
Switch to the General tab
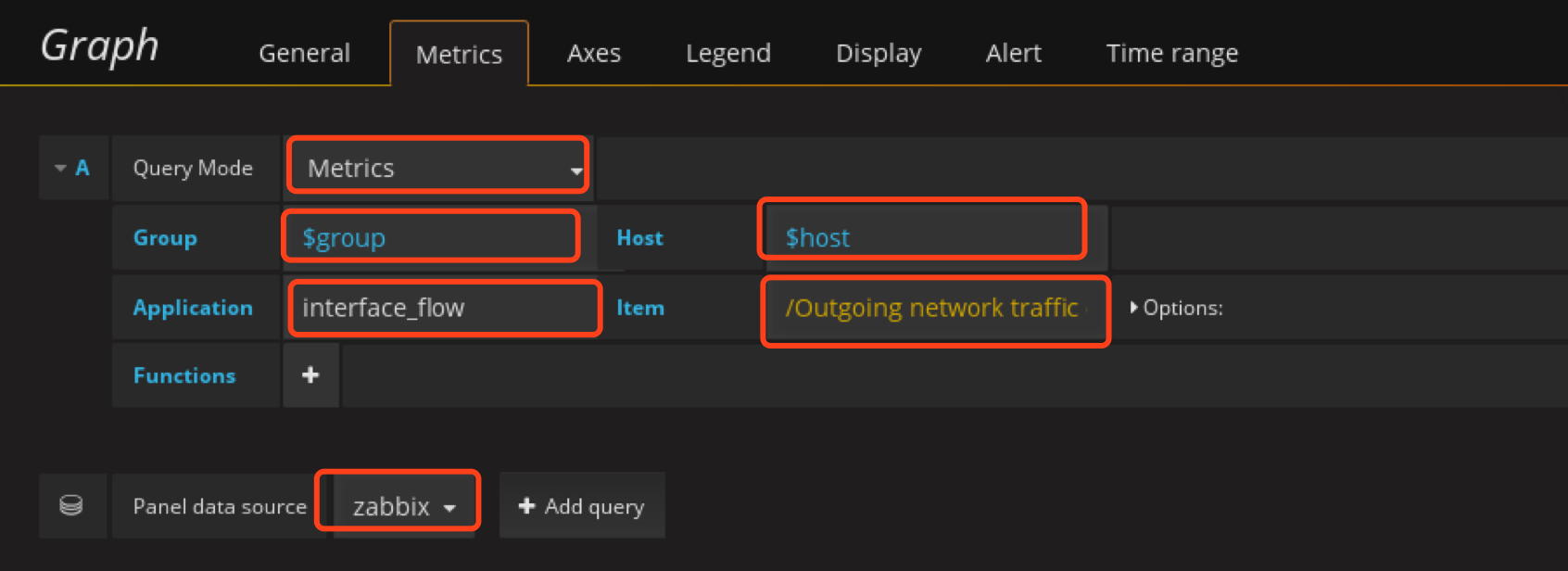[304, 54]
